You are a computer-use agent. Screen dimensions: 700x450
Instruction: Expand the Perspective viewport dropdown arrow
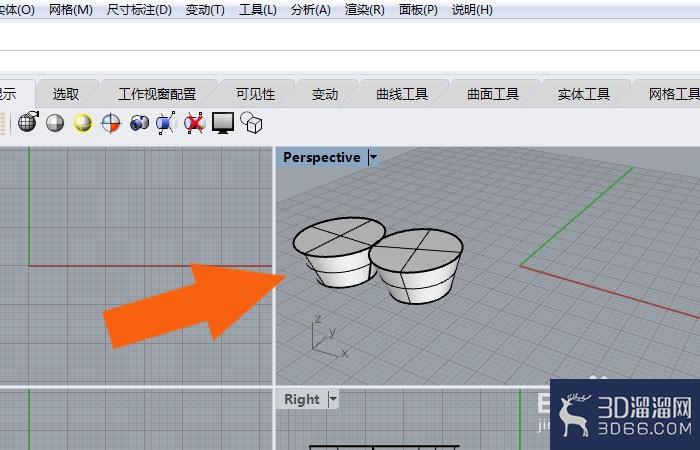(x=373, y=157)
